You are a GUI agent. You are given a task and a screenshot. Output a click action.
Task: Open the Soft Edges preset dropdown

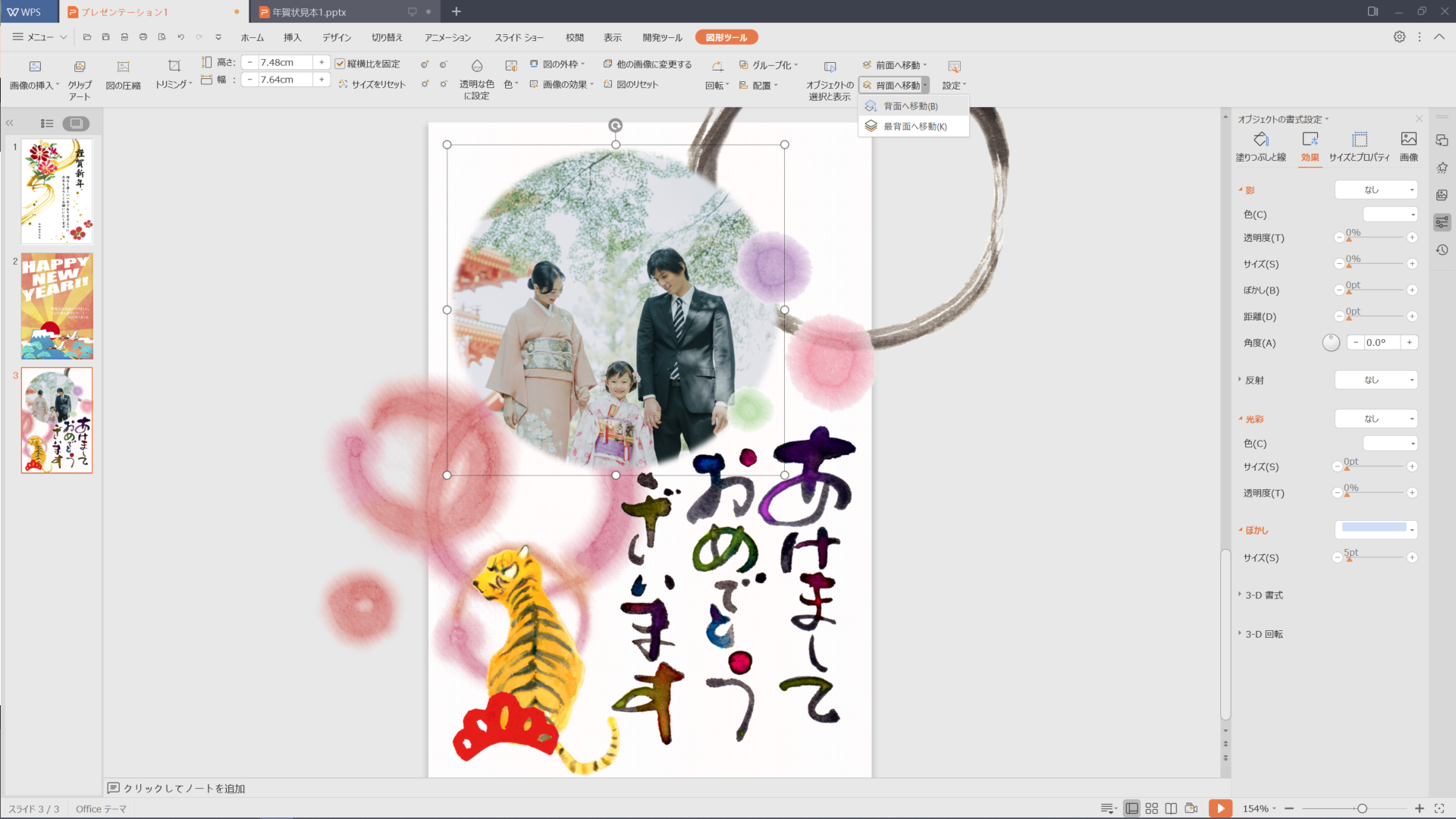click(x=1376, y=529)
